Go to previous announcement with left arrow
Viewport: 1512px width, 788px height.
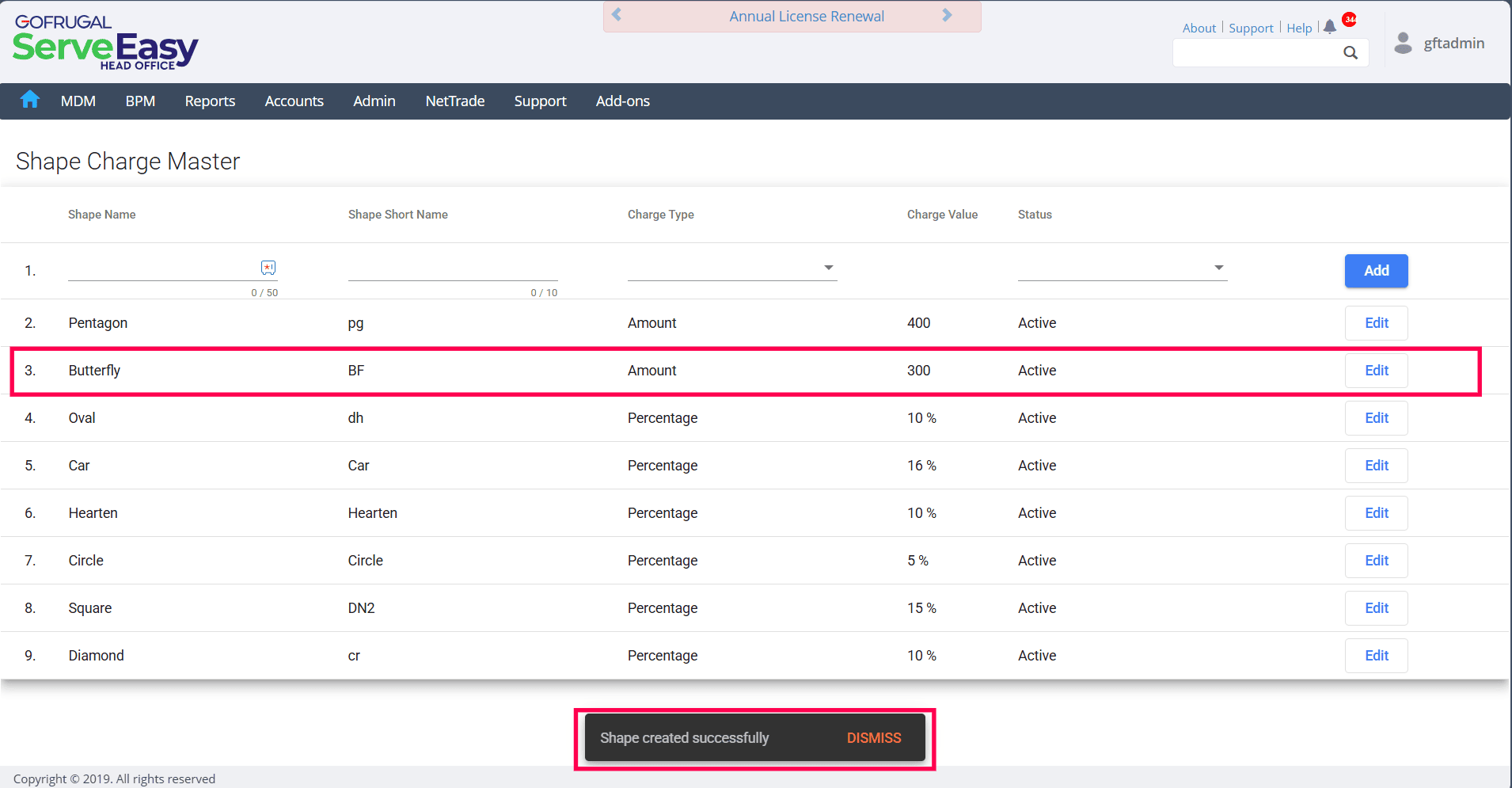point(617,15)
